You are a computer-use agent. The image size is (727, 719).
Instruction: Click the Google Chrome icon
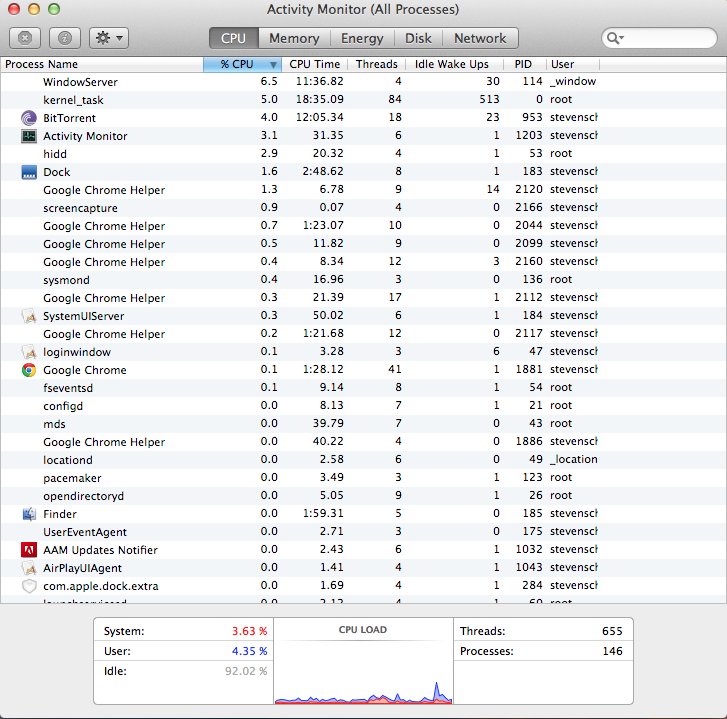coord(29,370)
